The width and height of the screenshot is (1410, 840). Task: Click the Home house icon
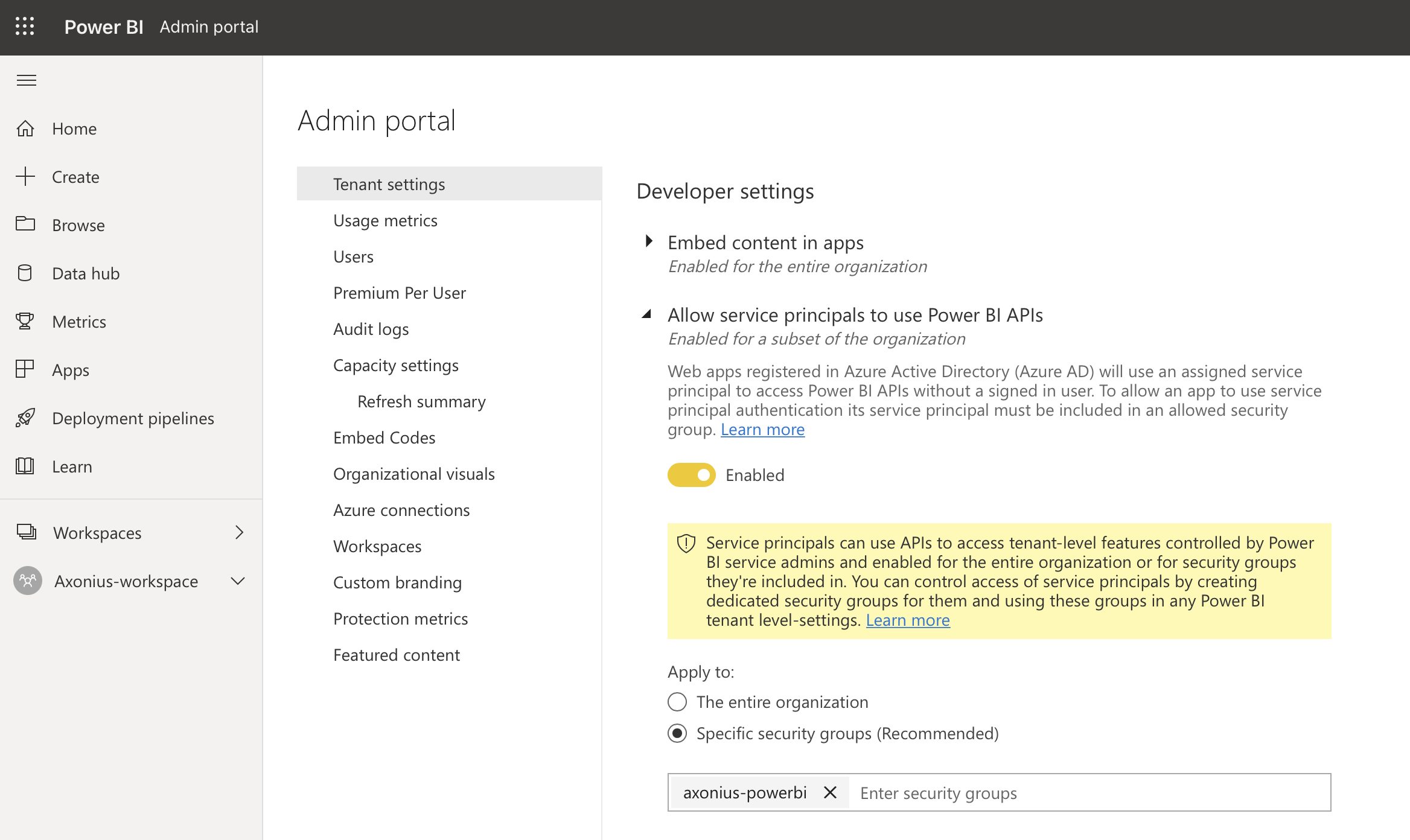point(25,129)
